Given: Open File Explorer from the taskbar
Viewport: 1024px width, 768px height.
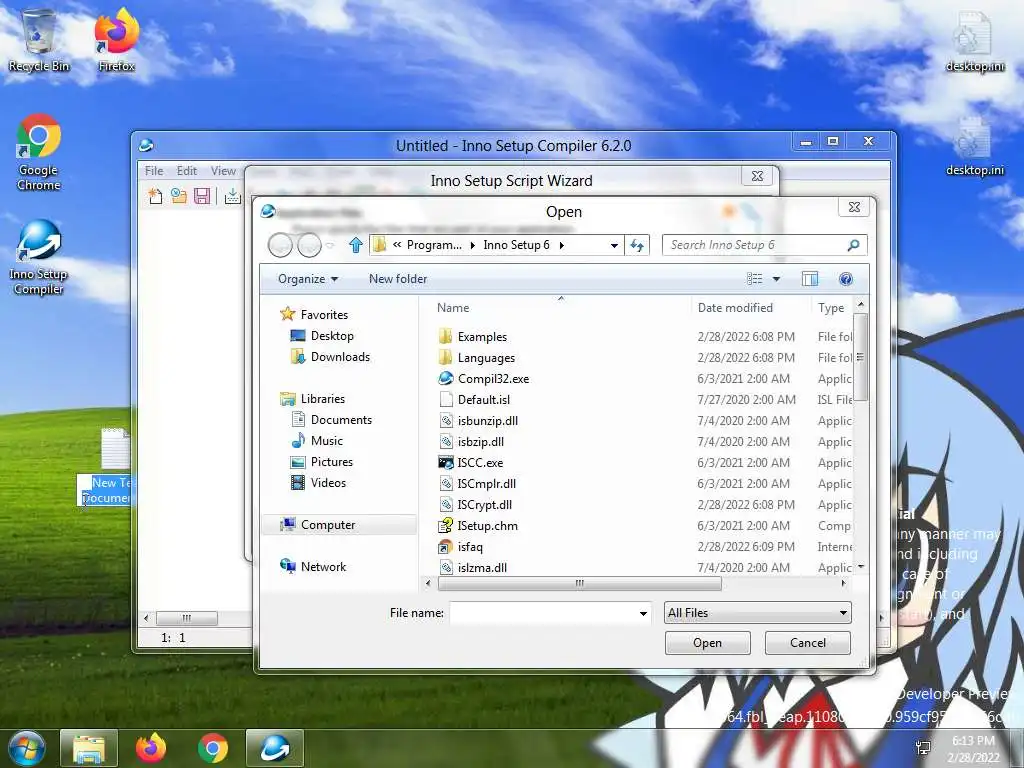Looking at the screenshot, I should point(89,748).
